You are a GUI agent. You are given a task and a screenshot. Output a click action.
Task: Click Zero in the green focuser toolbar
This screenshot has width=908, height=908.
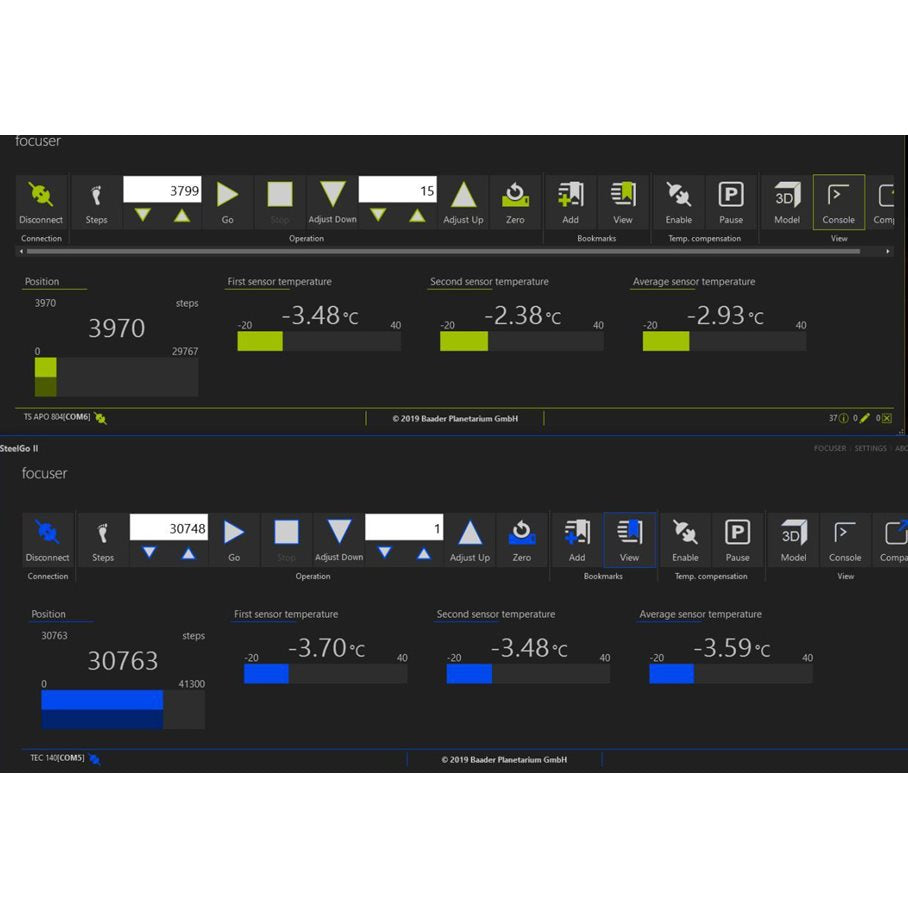coord(515,202)
